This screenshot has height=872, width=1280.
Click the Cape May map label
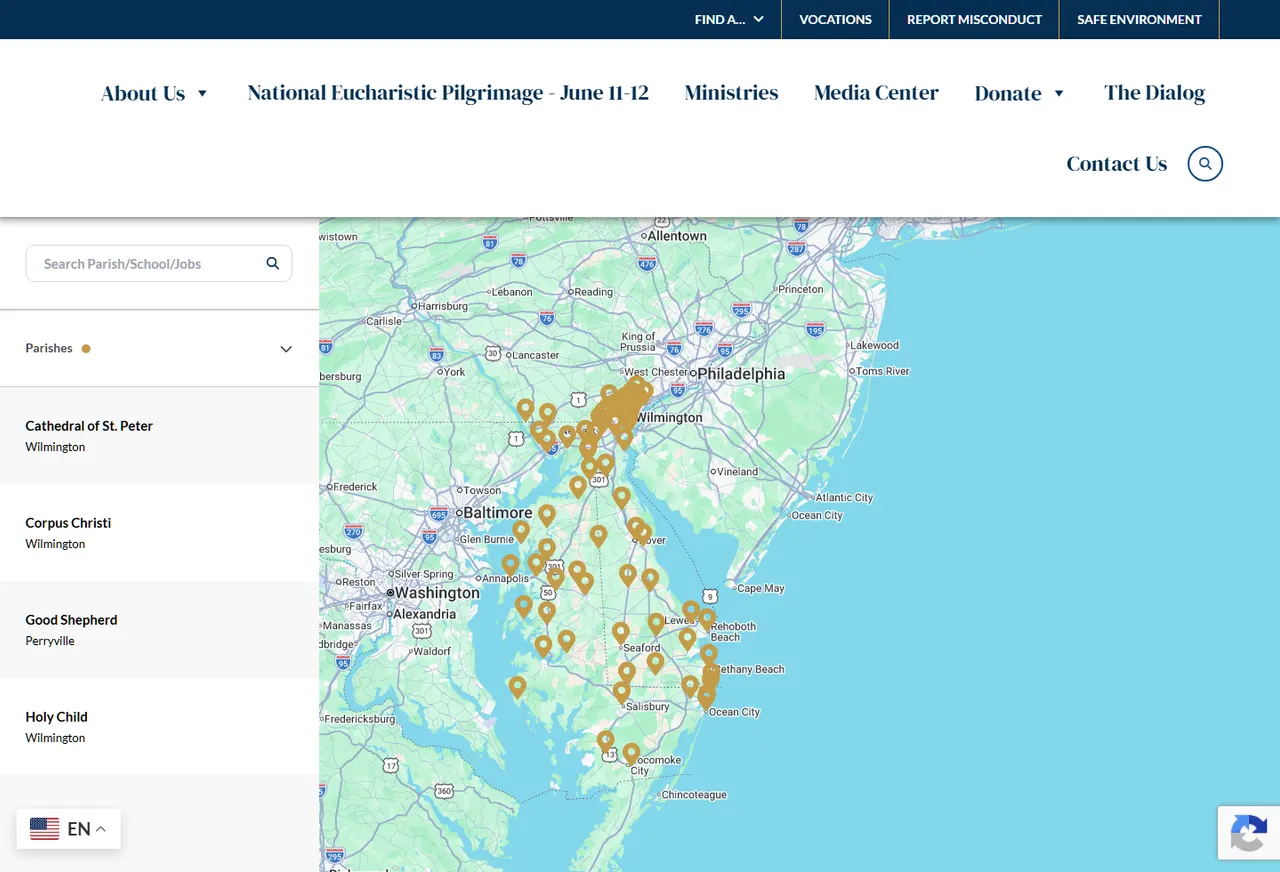tap(761, 588)
